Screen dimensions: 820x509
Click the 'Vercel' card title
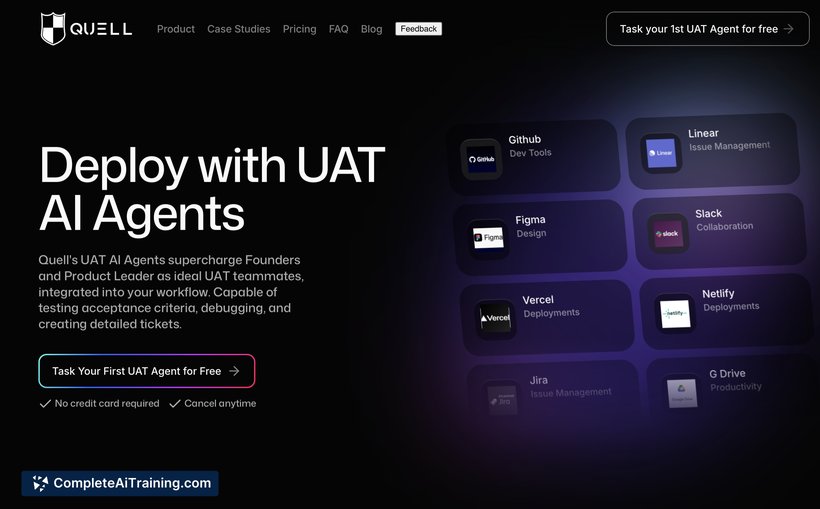(538, 300)
